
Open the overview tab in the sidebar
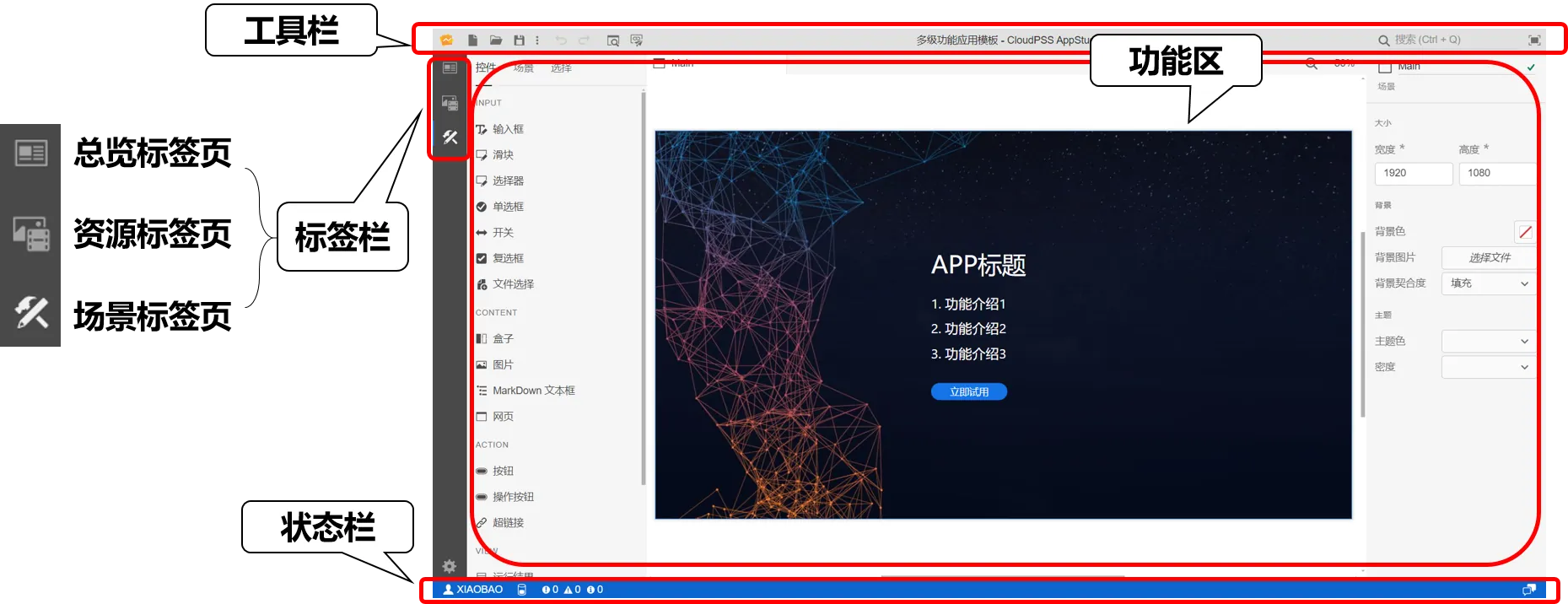[450, 67]
